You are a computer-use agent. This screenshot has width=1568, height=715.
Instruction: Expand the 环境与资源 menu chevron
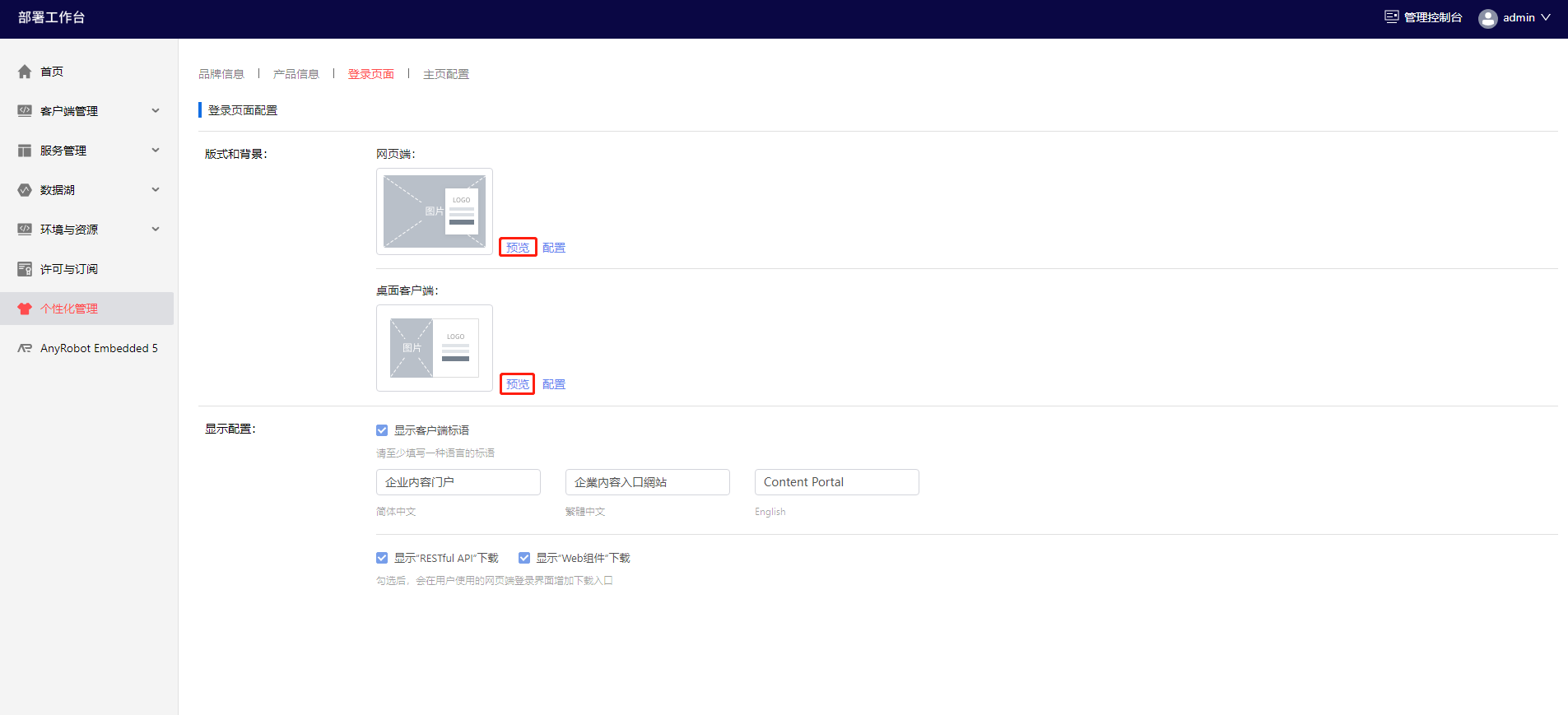tap(156, 230)
